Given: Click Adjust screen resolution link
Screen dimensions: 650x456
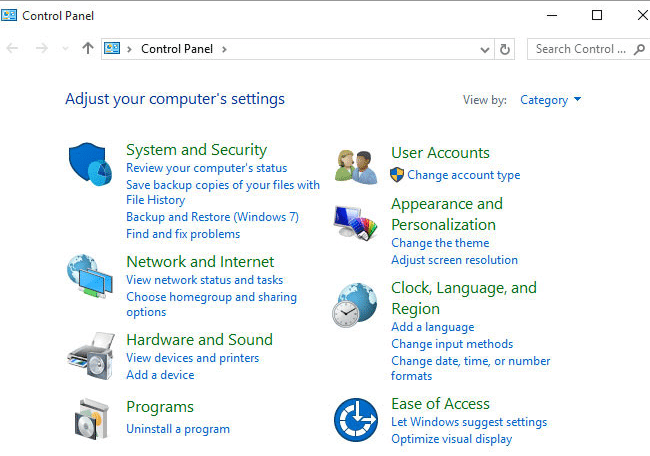Looking at the screenshot, I should pyautogui.click(x=454, y=260).
